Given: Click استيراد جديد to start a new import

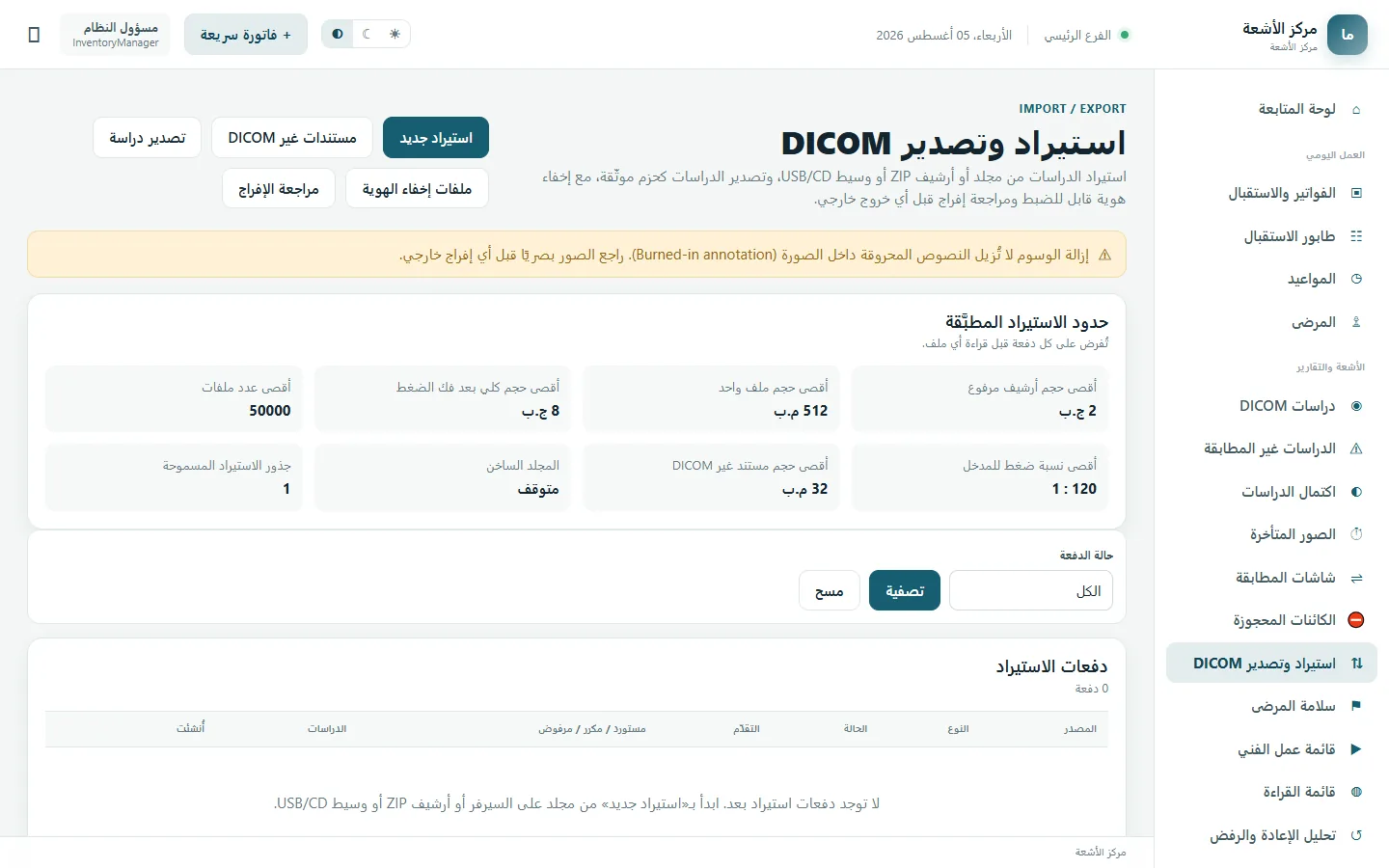Looking at the screenshot, I should pos(436,138).
